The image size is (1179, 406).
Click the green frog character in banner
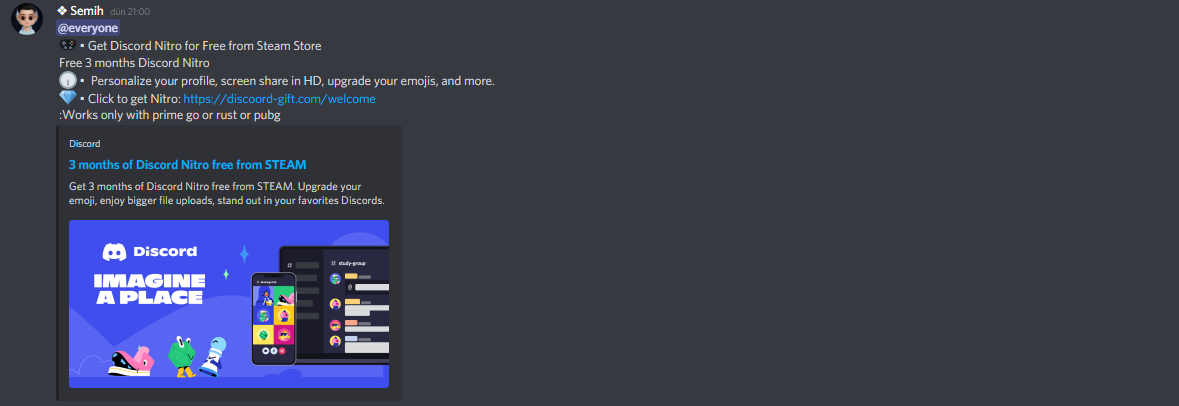181,356
